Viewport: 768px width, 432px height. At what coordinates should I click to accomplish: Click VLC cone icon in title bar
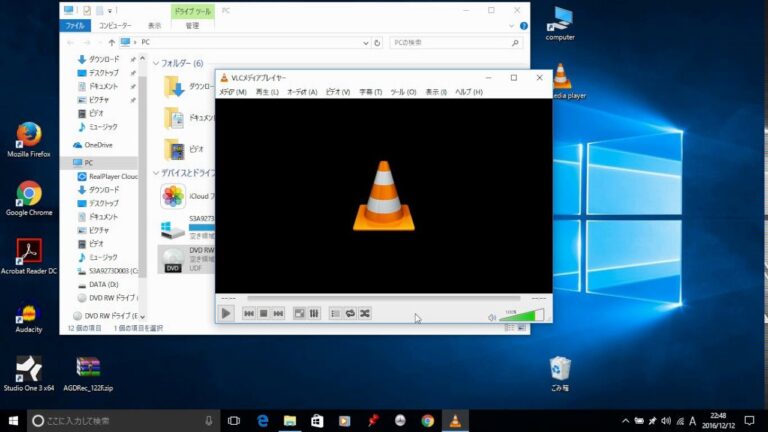coord(224,77)
